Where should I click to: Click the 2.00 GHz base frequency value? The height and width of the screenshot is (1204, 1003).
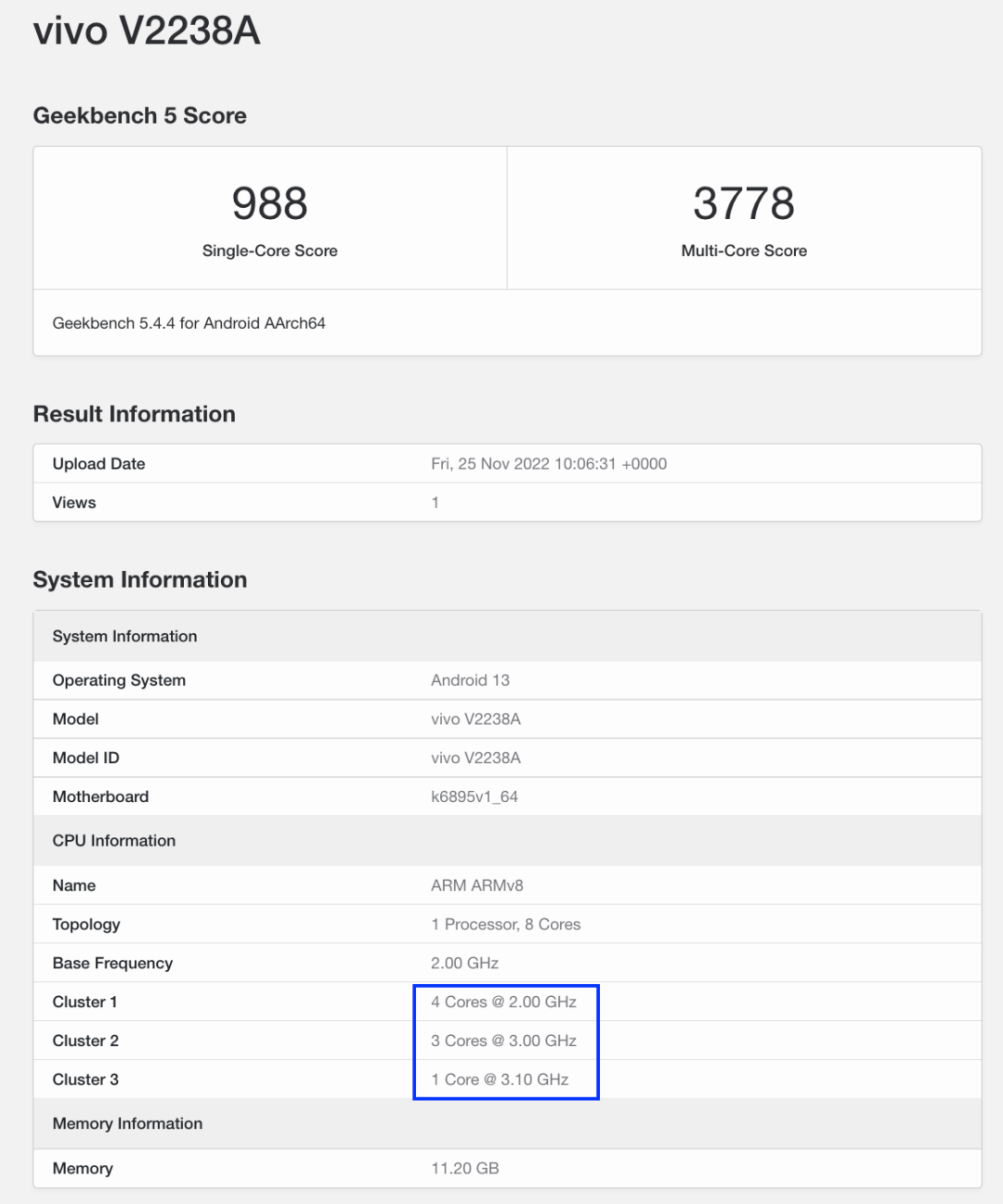pyautogui.click(x=464, y=964)
